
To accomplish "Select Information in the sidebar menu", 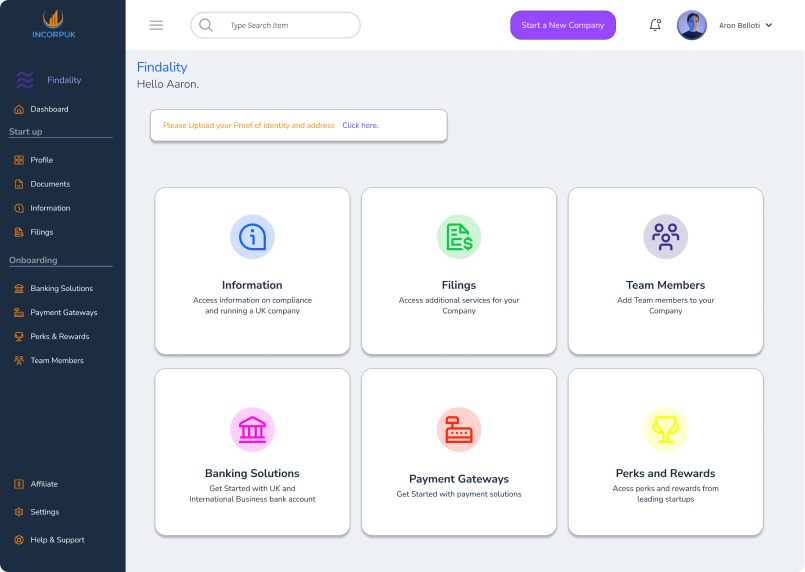I will point(50,208).
